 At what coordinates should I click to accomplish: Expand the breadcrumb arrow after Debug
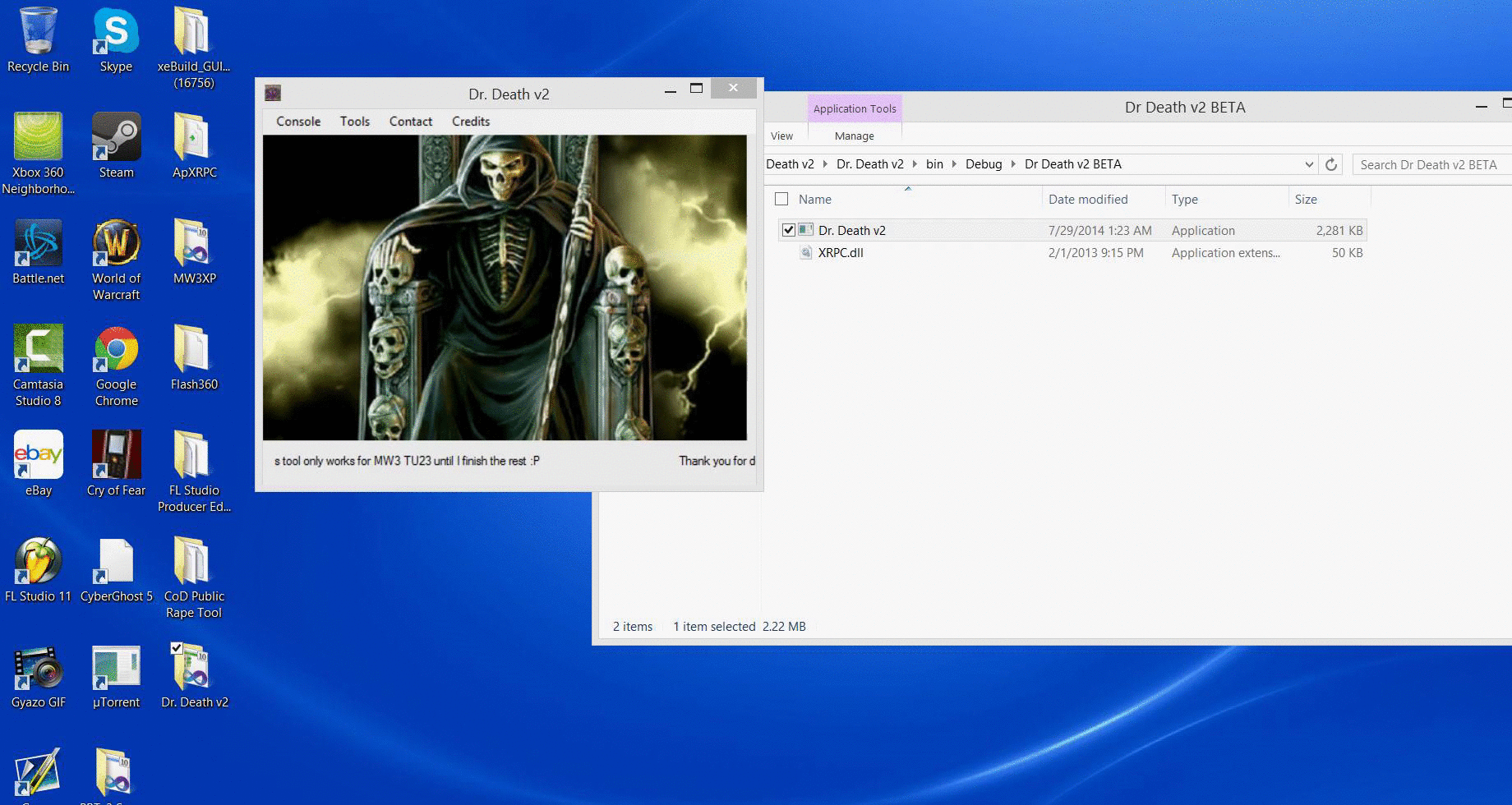click(x=1013, y=164)
